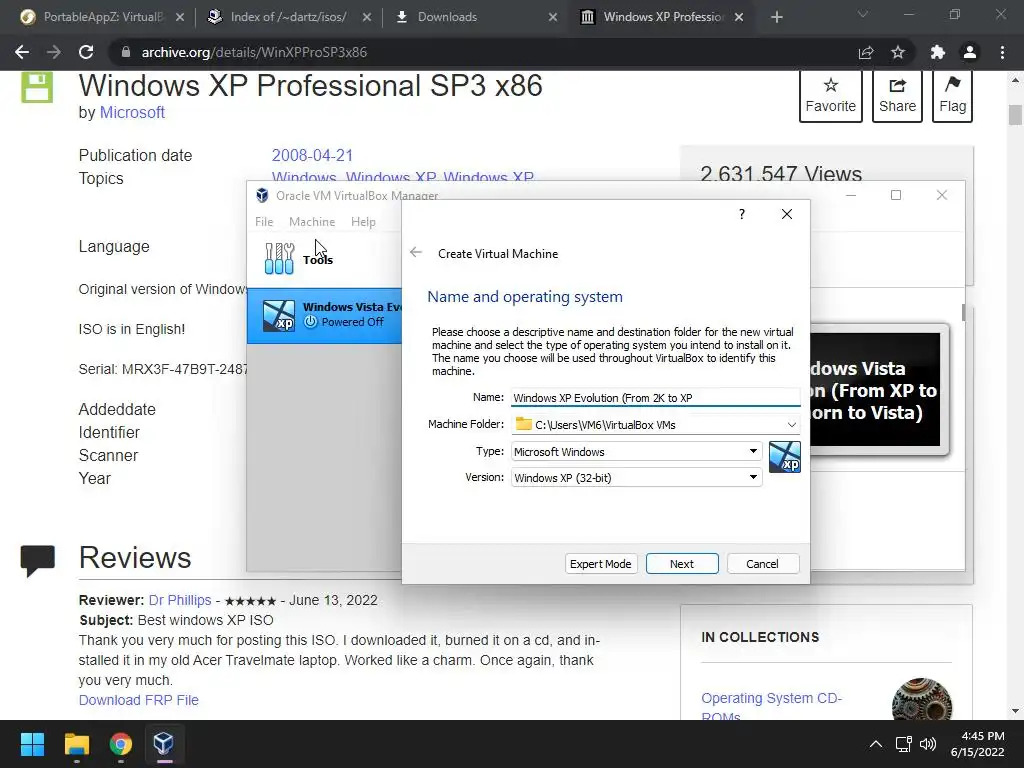Expand the Machine Folder dropdown
Image resolution: width=1024 pixels, height=768 pixels.
click(791, 424)
